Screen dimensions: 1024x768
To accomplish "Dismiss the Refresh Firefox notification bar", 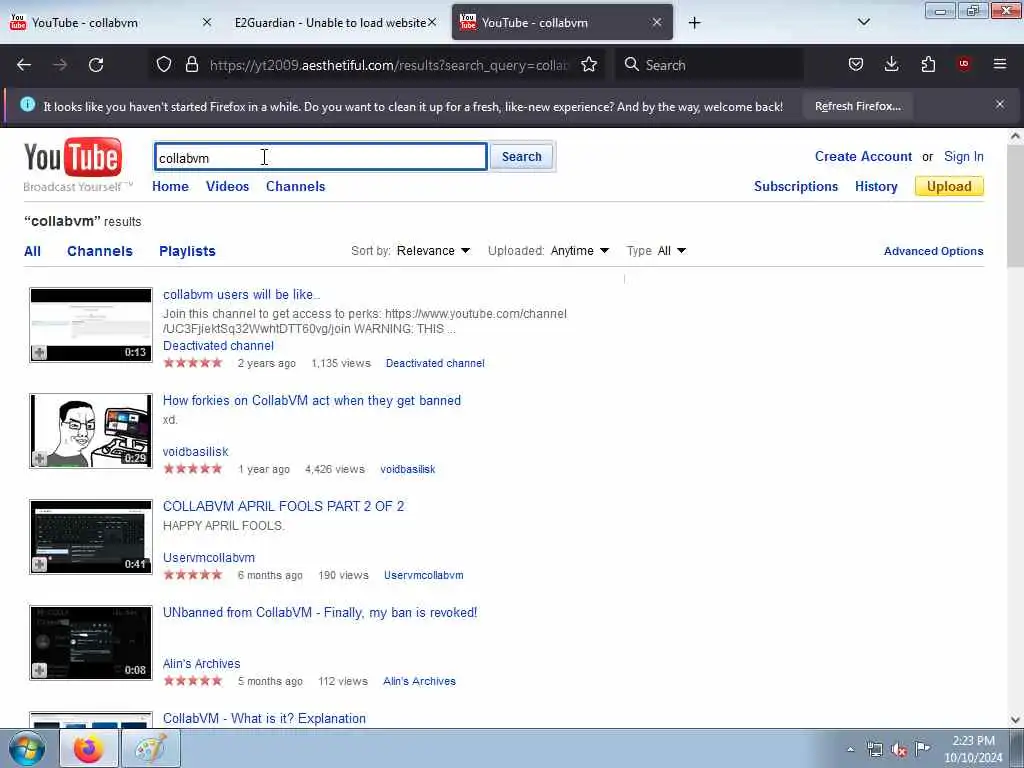I will click(1000, 104).
